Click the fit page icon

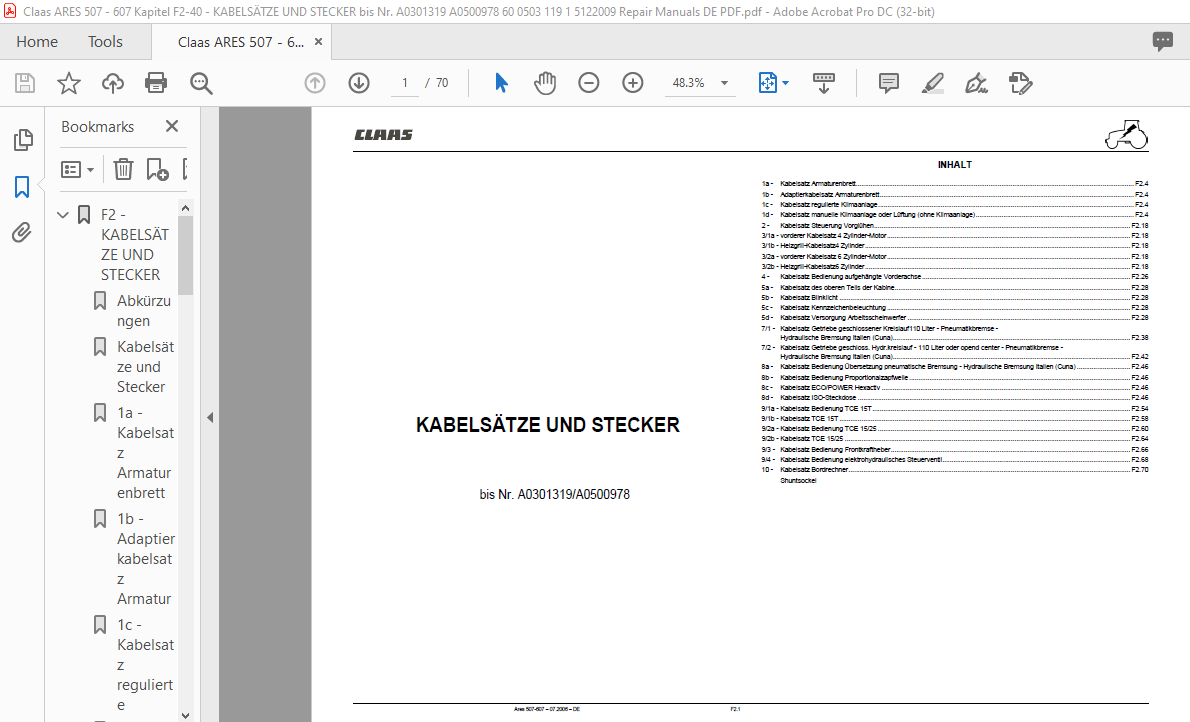767,83
